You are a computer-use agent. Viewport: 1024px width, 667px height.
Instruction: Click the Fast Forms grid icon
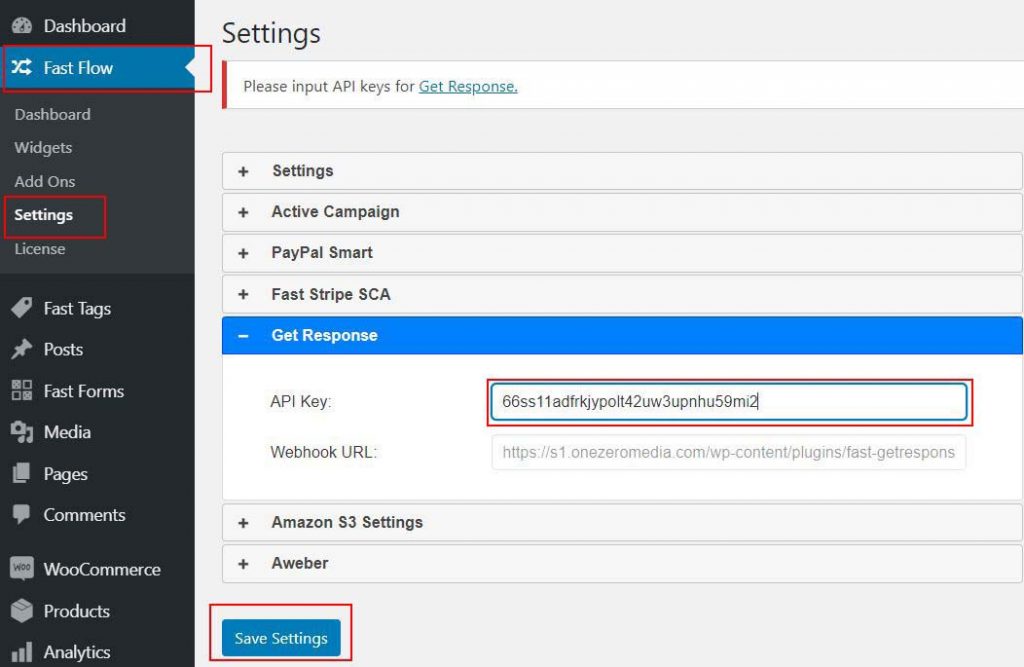tap(22, 390)
